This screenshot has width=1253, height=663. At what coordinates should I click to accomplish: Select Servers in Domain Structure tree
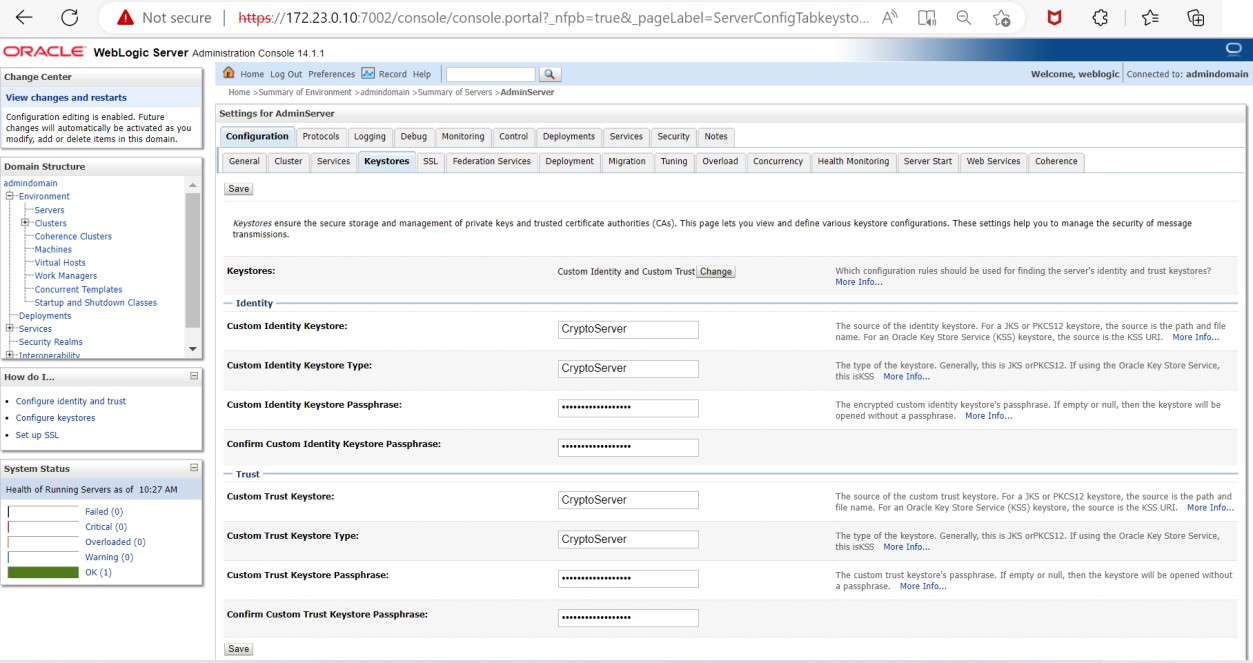point(49,210)
